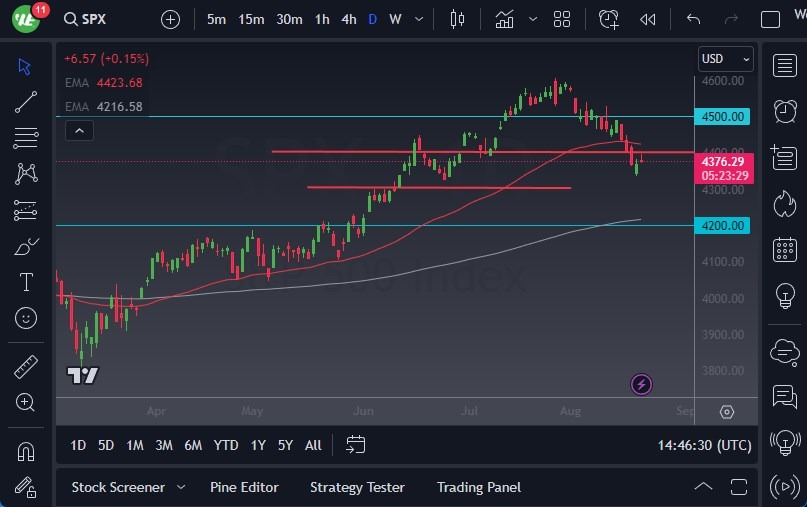
Task: Open the USD currency dropdown
Action: [x=725, y=59]
